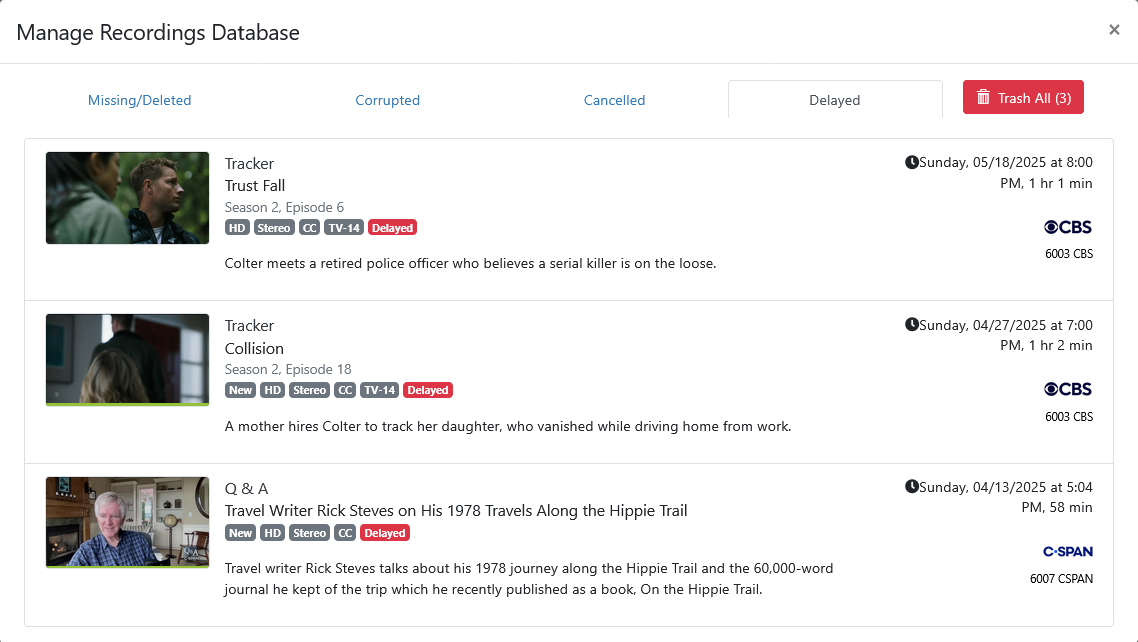This screenshot has height=642, width=1138.
Task: Select the Cancelled tab
Action: coord(614,100)
